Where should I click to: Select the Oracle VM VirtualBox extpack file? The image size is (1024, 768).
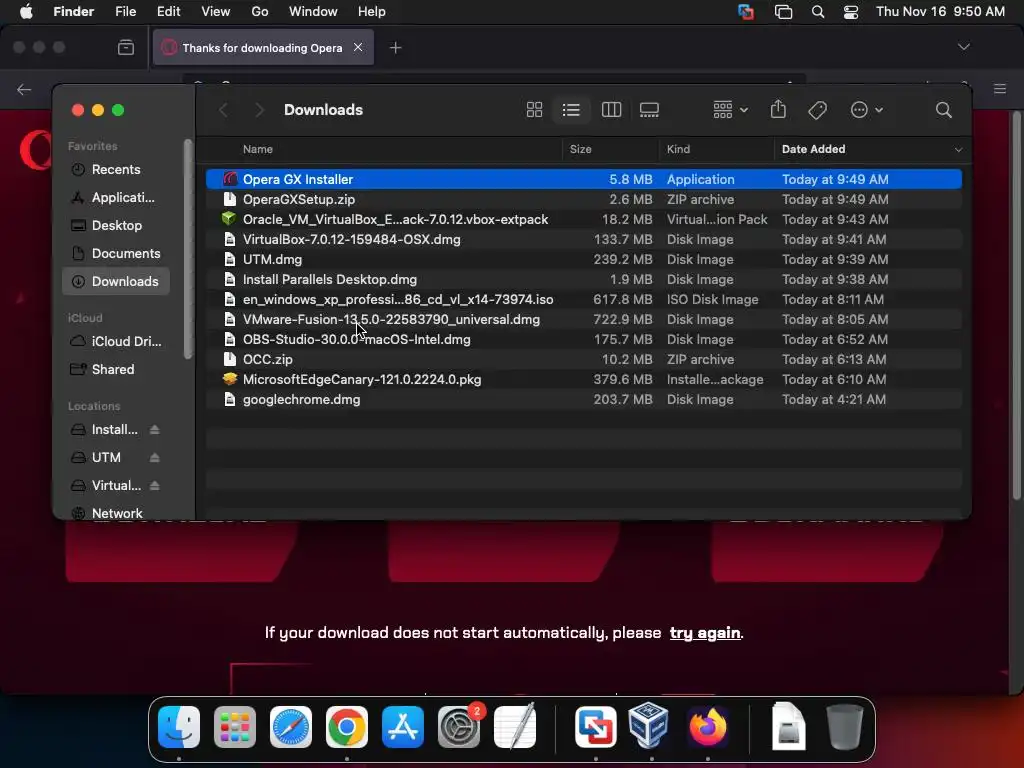click(x=584, y=219)
